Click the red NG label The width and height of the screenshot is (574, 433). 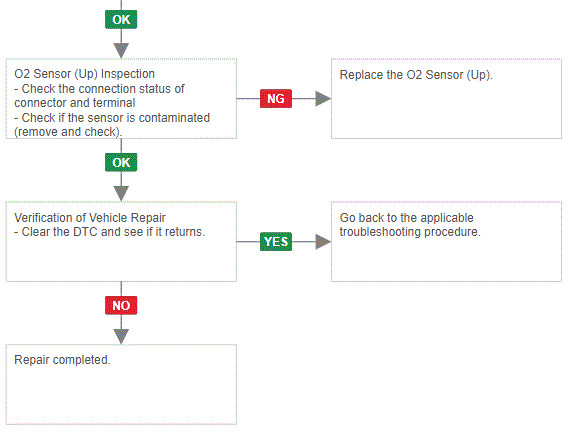276,98
